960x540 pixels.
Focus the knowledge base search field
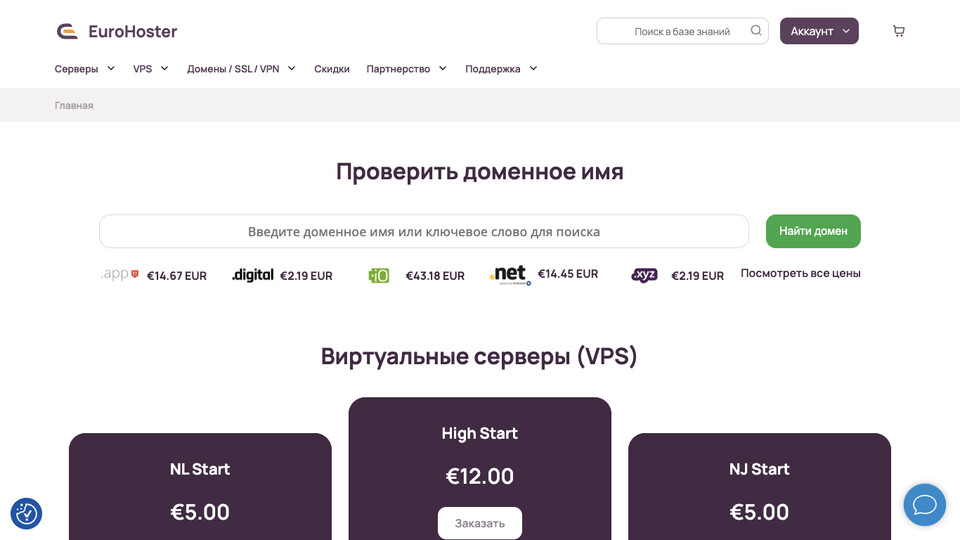click(683, 31)
